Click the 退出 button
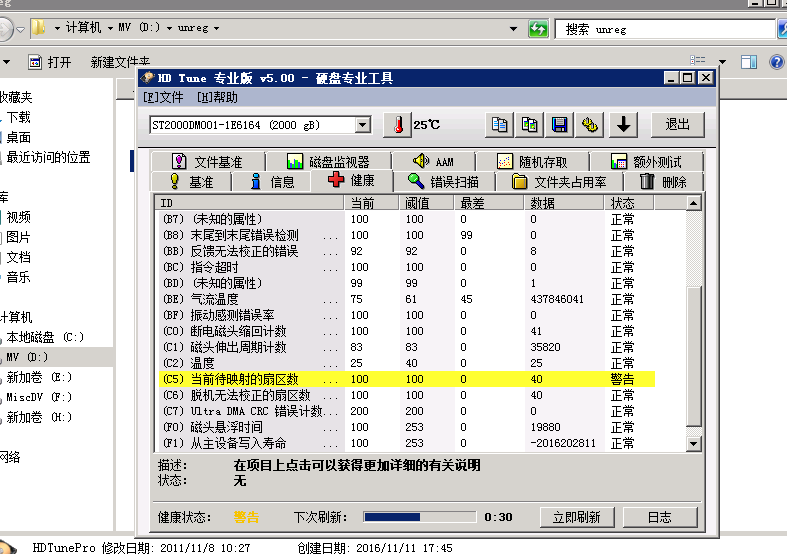Viewport: 787px width, 554px height. coord(678,124)
